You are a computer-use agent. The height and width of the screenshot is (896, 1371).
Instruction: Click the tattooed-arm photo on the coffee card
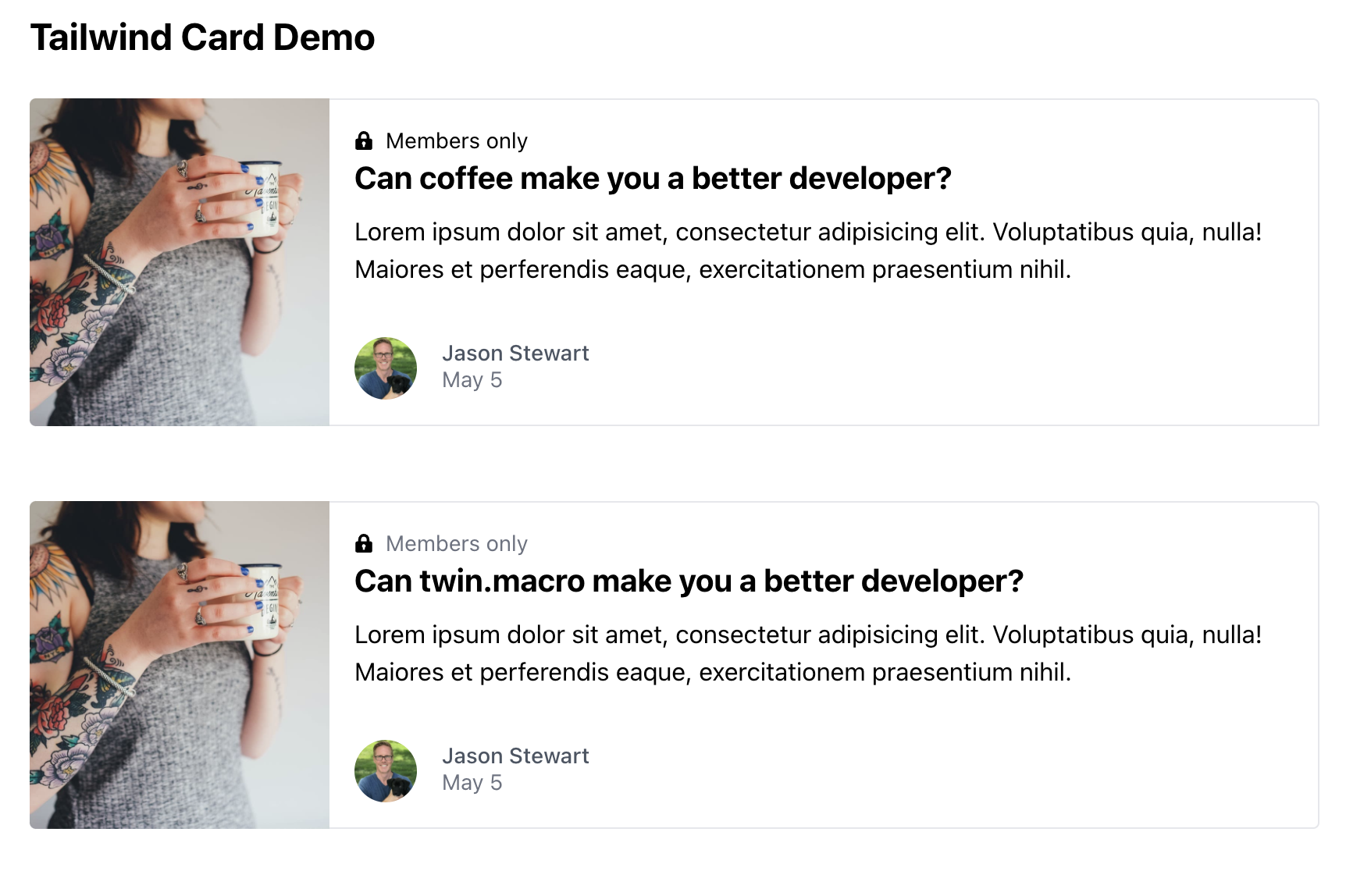180,261
